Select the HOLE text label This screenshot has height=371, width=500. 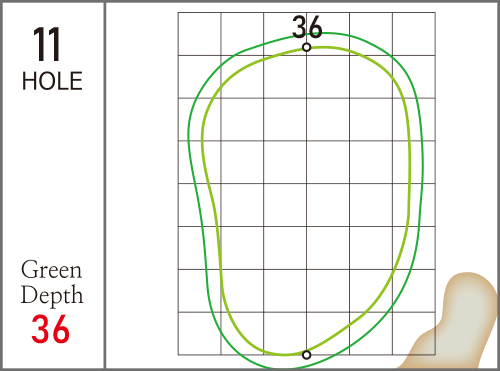(x=52, y=81)
